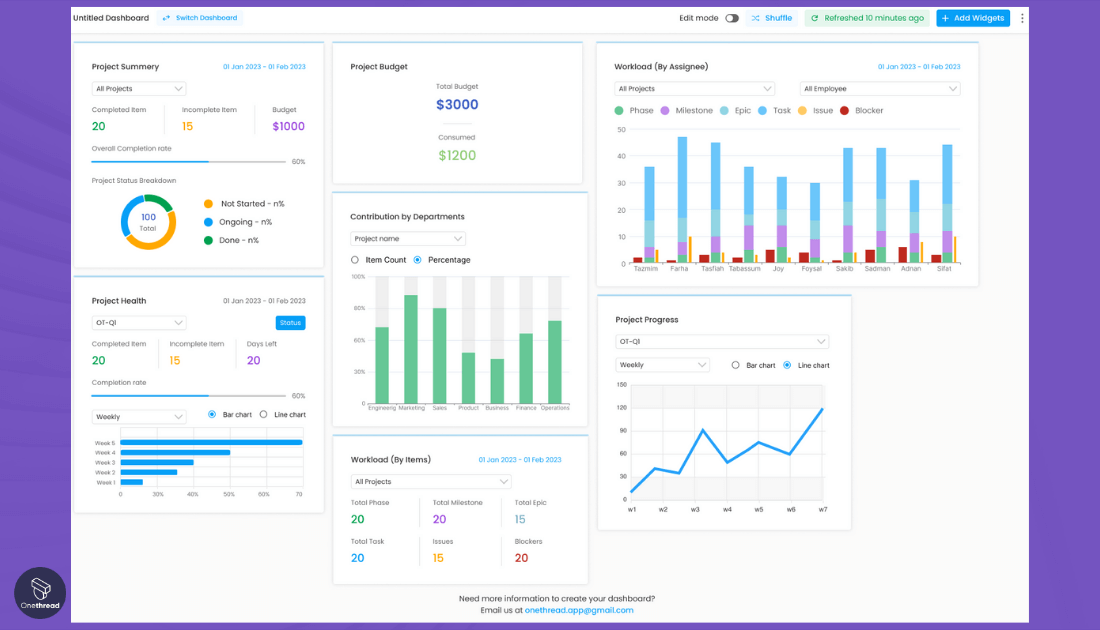
Task: Click the Onethread logo at bottom left
Action: tap(40, 592)
